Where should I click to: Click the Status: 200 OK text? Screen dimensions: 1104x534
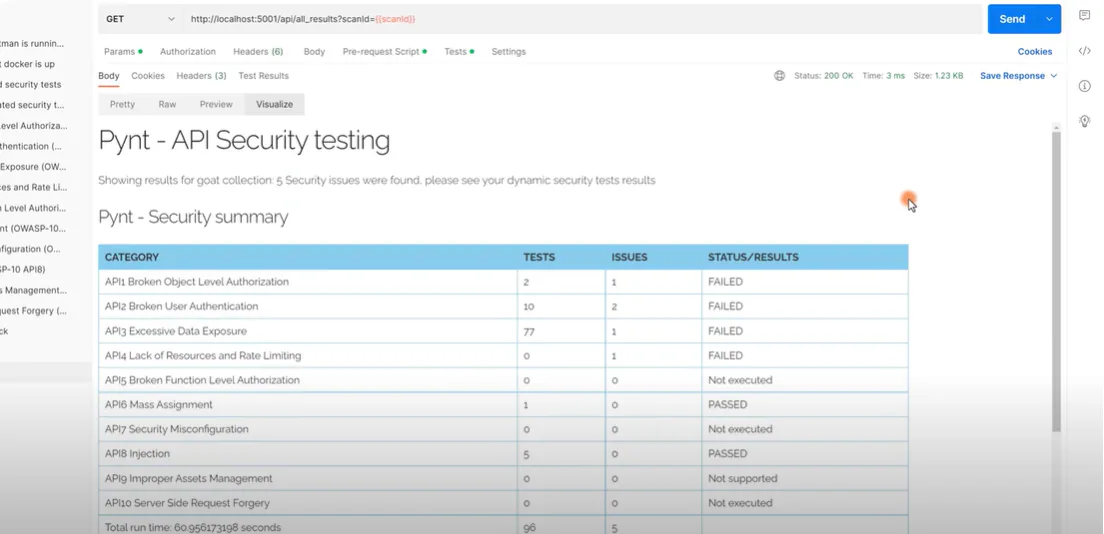click(x=824, y=75)
